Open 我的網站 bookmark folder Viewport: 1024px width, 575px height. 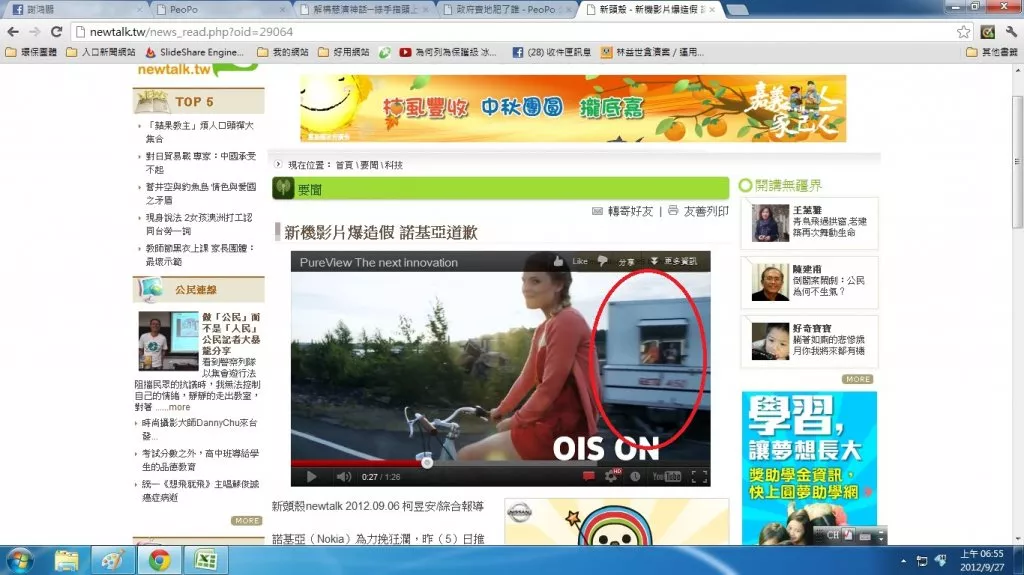283,52
